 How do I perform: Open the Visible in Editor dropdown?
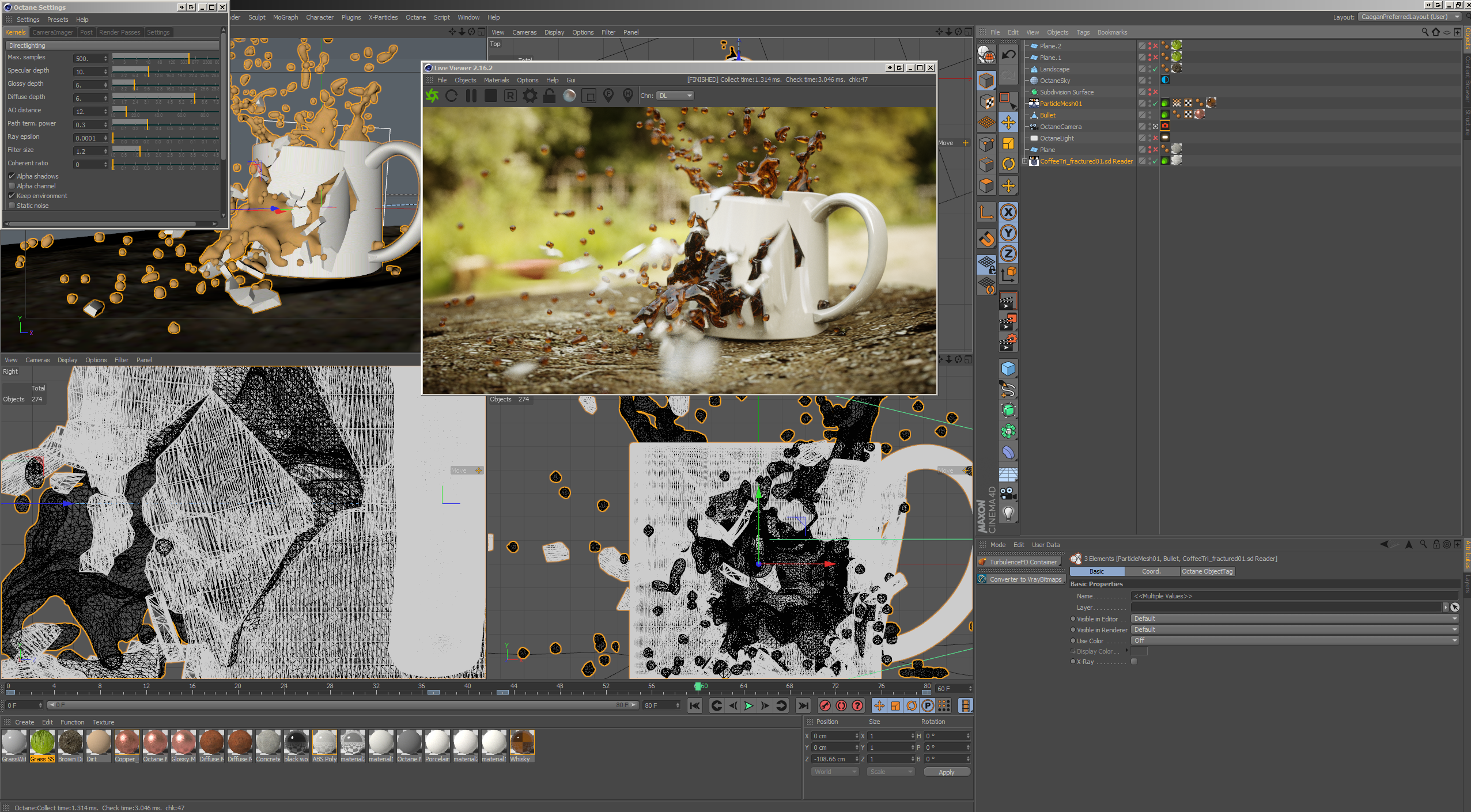(x=1293, y=619)
